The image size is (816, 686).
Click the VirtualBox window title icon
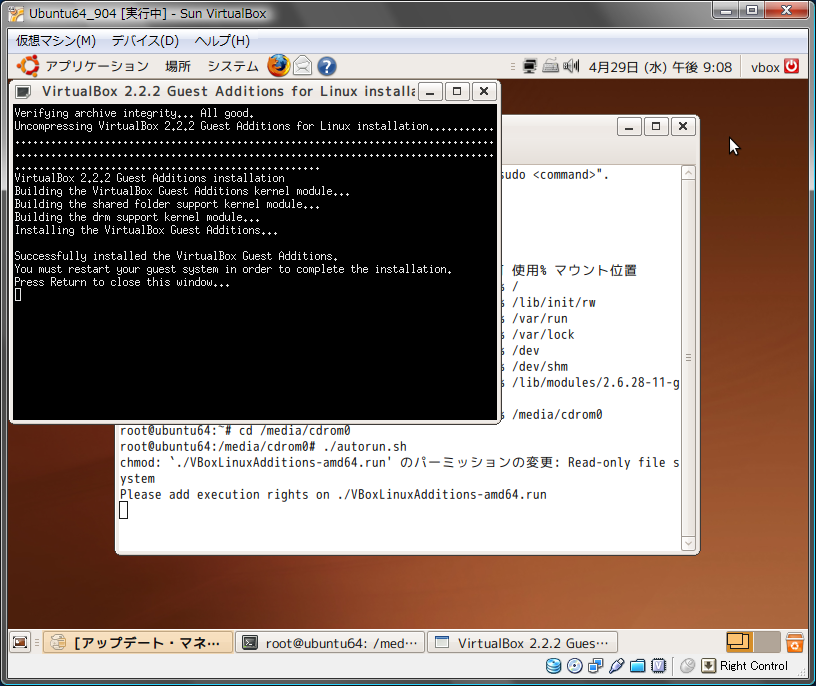16,14
